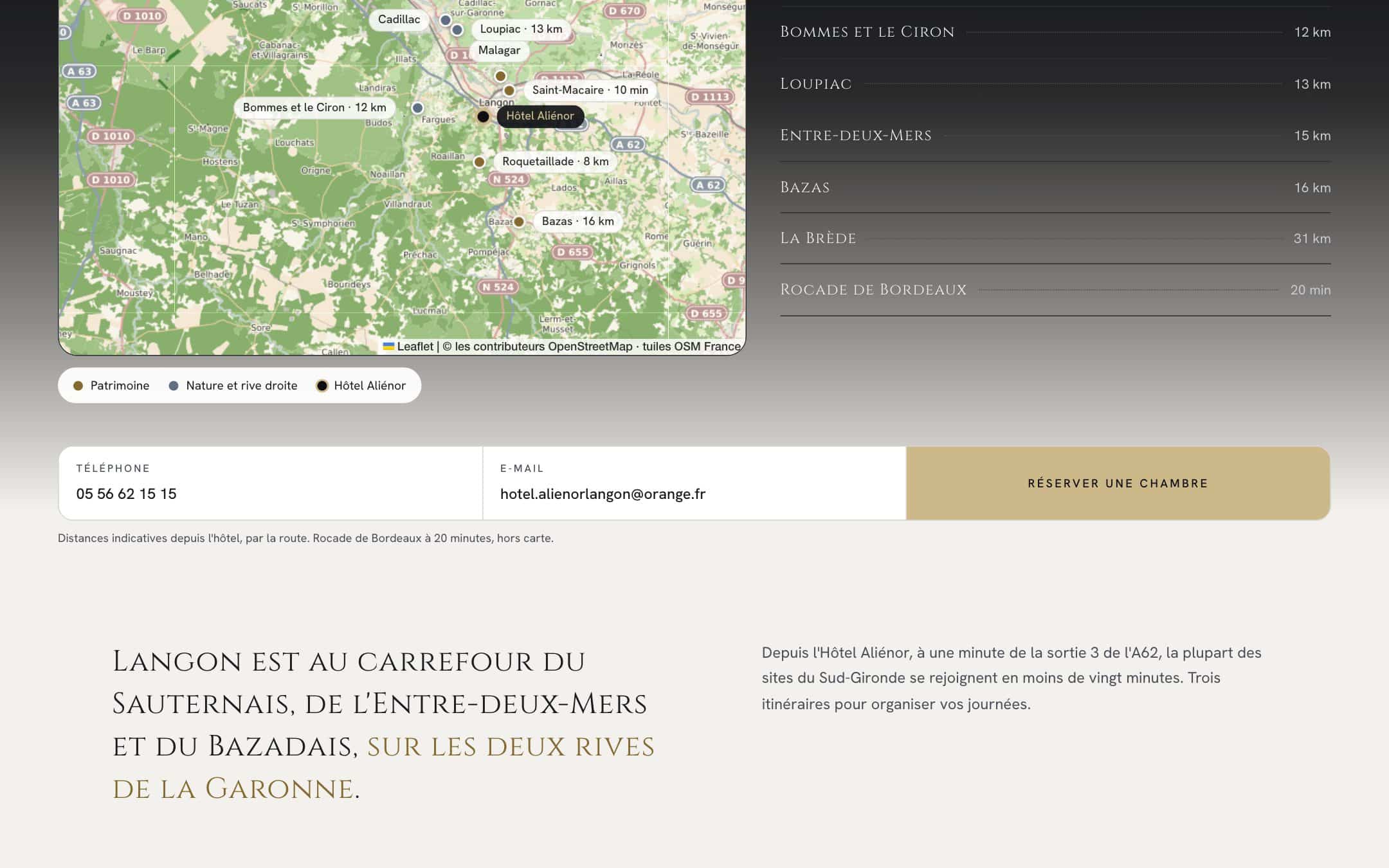The width and height of the screenshot is (1389, 868).
Task: Call the phone number 05 56 62 15 15
Action: (x=126, y=494)
